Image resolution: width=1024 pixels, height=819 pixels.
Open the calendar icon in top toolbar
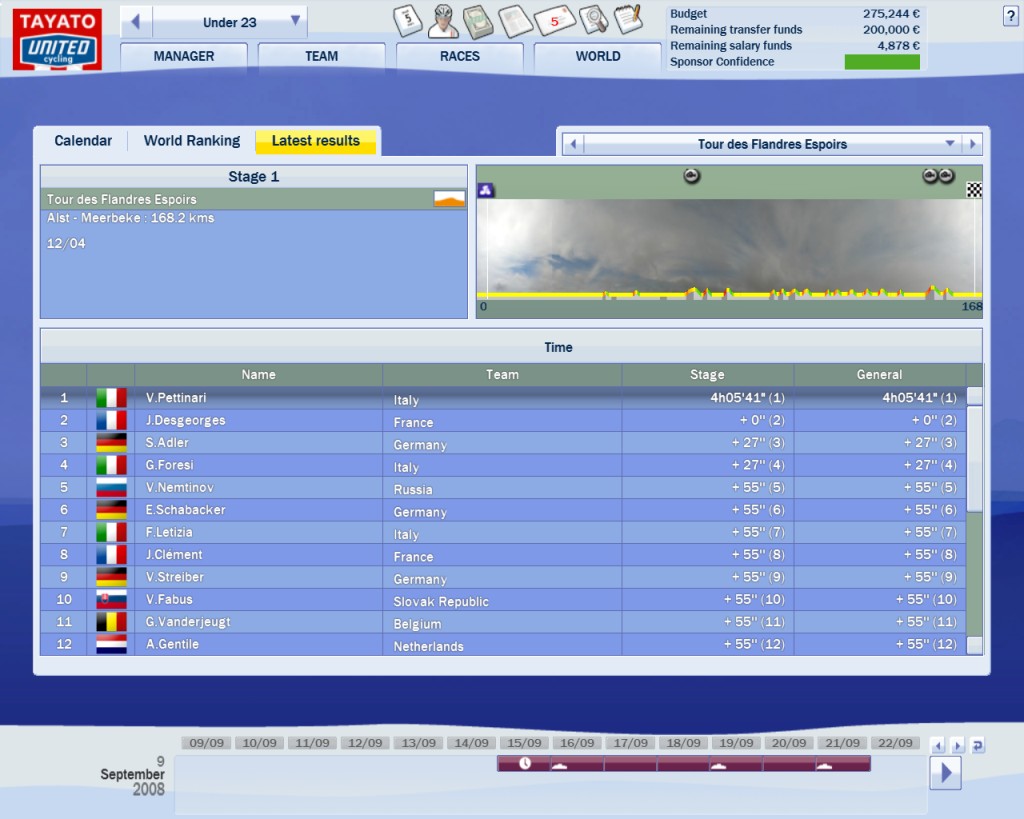tap(409, 18)
